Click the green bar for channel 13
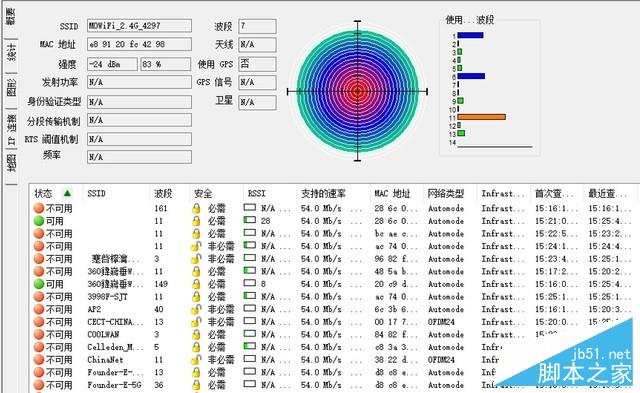Image resolution: width=640 pixels, height=393 pixels. coord(461,133)
